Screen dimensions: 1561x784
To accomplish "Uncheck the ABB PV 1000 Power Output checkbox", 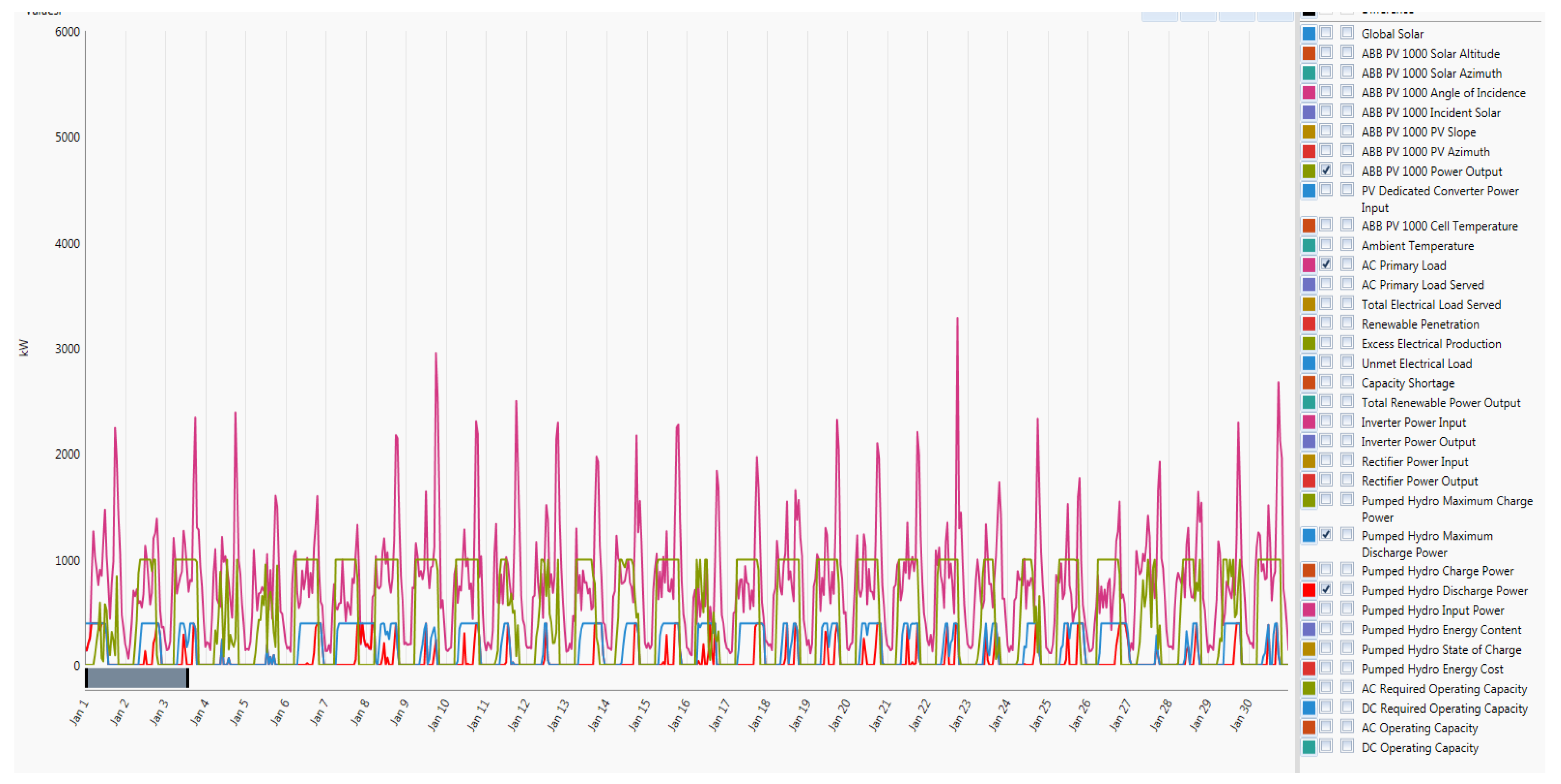I will [x=1326, y=170].
